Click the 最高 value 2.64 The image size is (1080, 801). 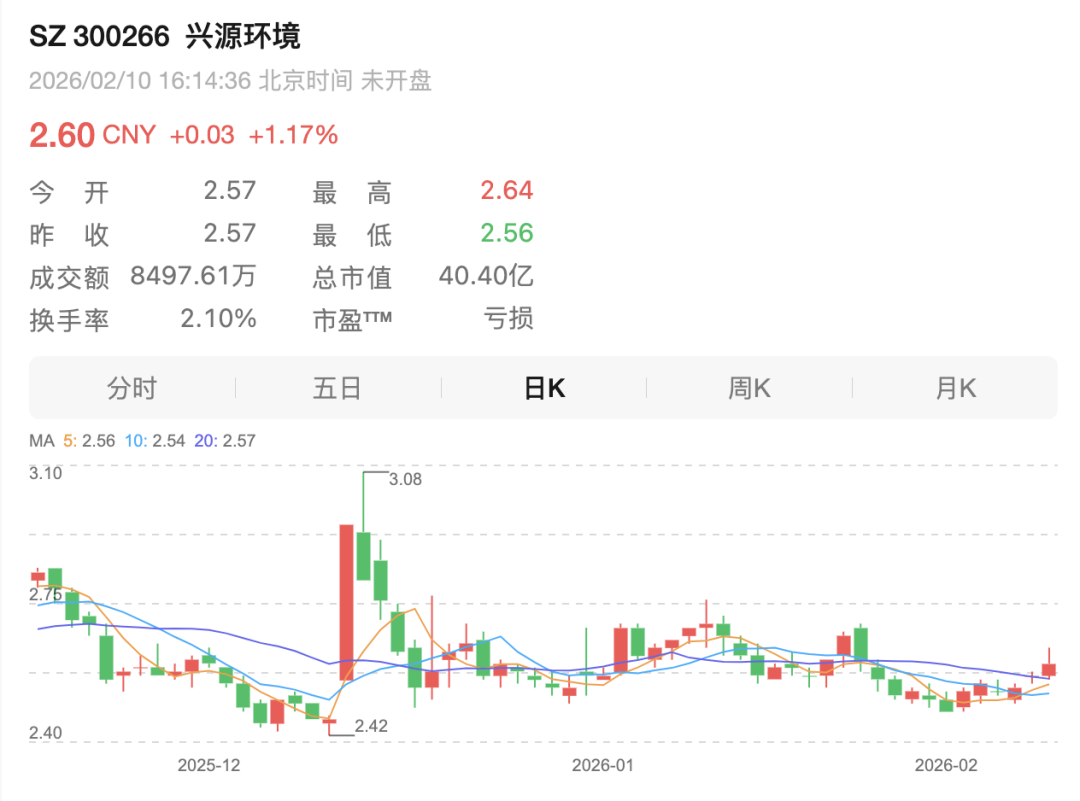[x=506, y=190]
